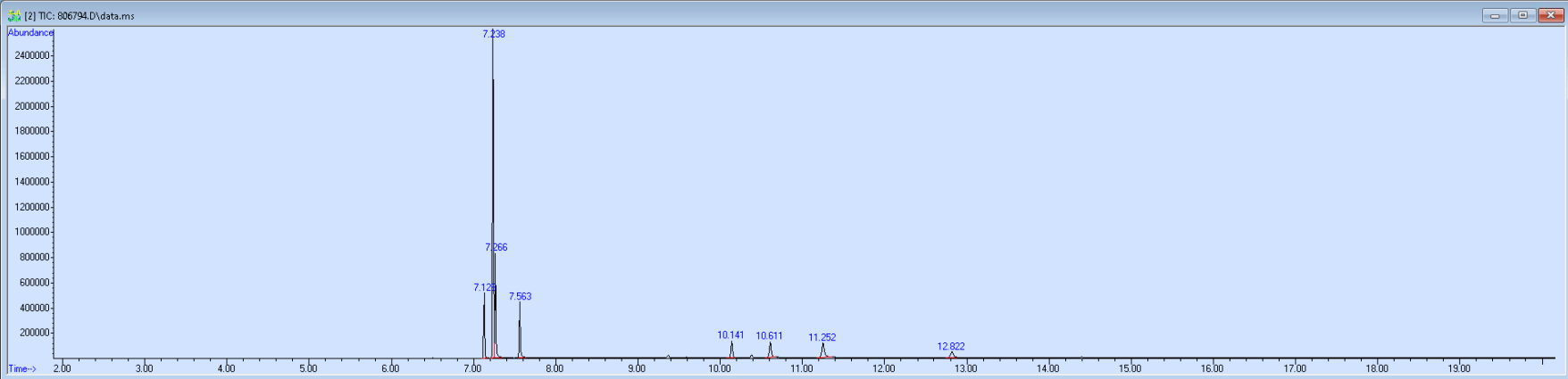Close the TIC chromatogram window
The height and width of the screenshot is (379, 1568).
click(1551, 15)
